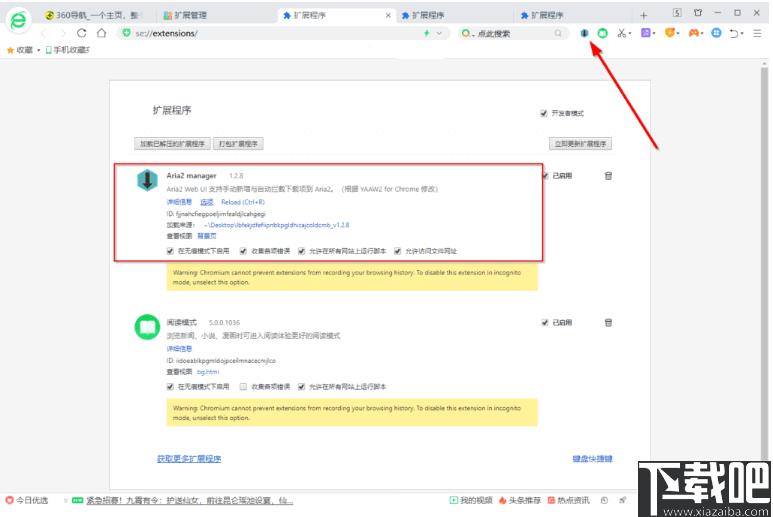Click the blue grid apps toolbar icon
The height and width of the screenshot is (517, 773).
pyautogui.click(x=716, y=33)
